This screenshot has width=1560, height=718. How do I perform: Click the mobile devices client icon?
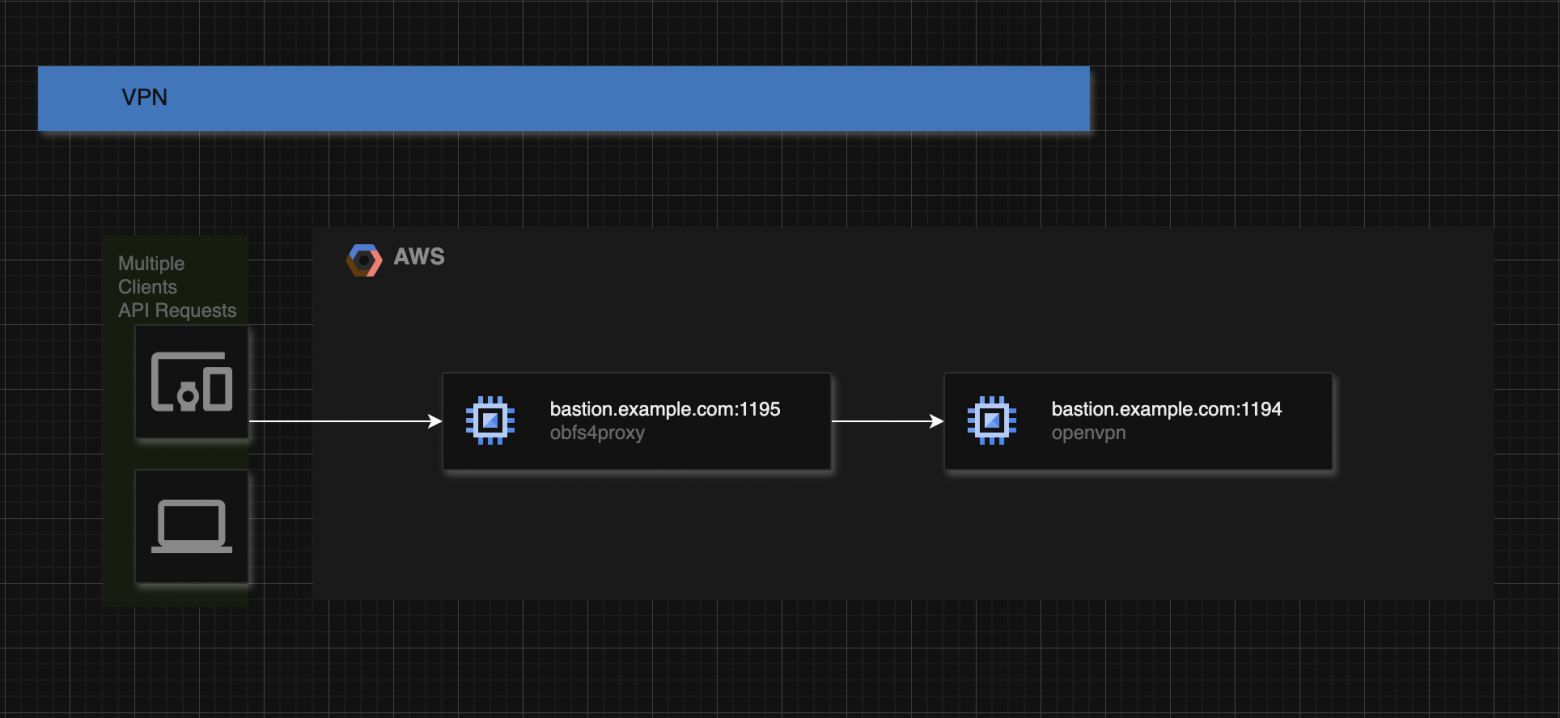[x=191, y=383]
